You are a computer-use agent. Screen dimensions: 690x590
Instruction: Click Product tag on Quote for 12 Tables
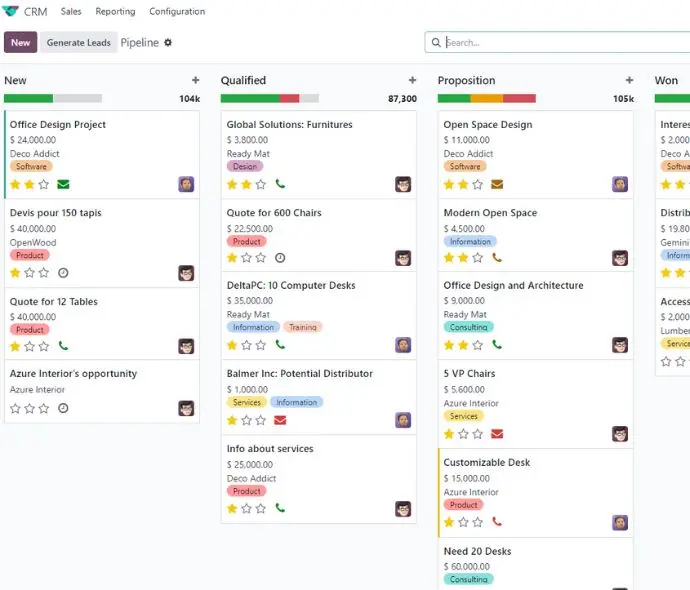[30, 330]
